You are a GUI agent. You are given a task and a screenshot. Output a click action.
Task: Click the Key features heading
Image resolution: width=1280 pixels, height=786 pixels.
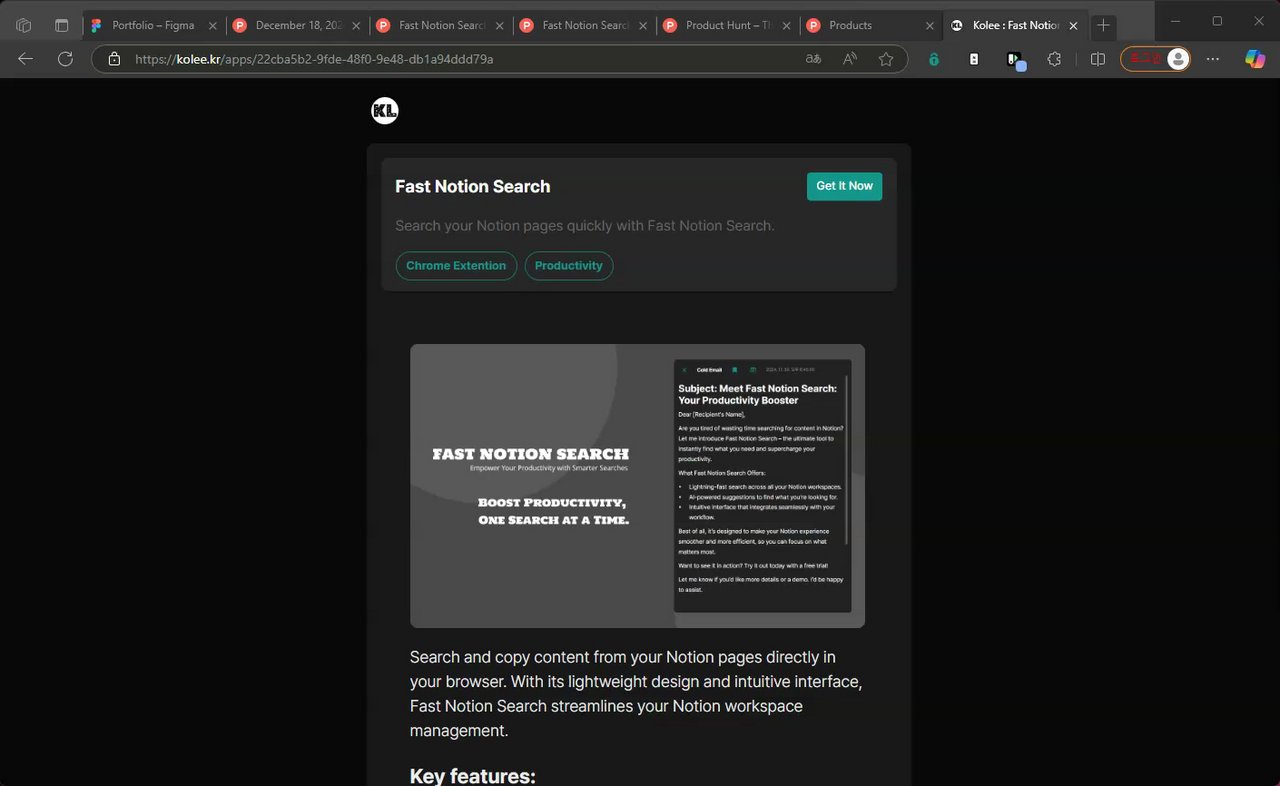tap(473, 775)
